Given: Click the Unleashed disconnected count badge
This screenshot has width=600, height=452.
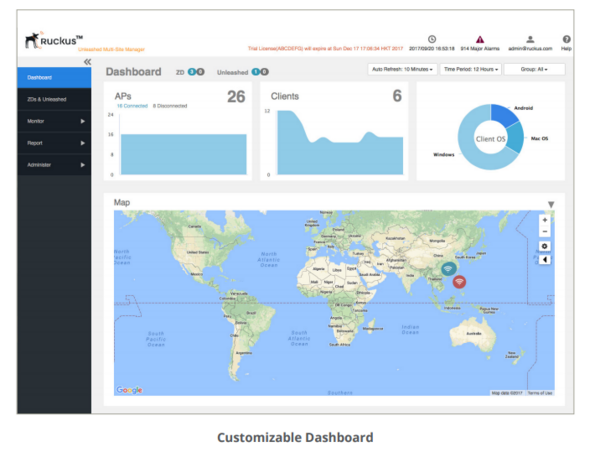Looking at the screenshot, I should coord(264,72).
